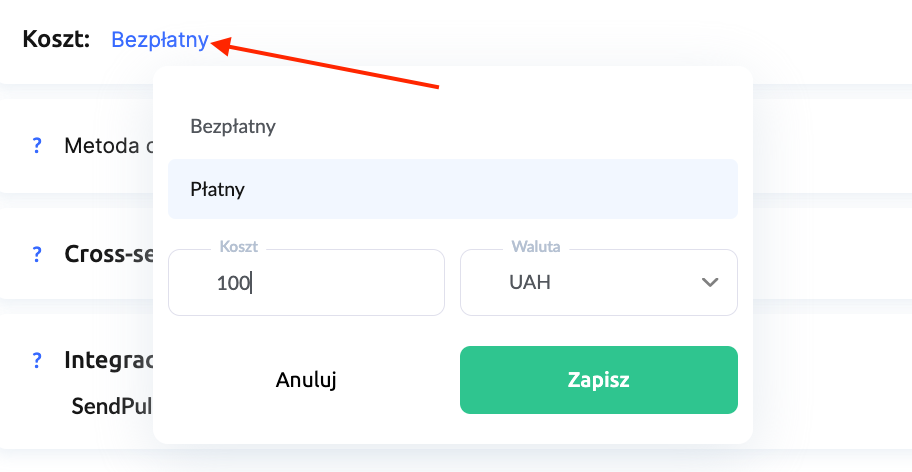
Task: Click the UAH currency value
Action: tap(530, 283)
